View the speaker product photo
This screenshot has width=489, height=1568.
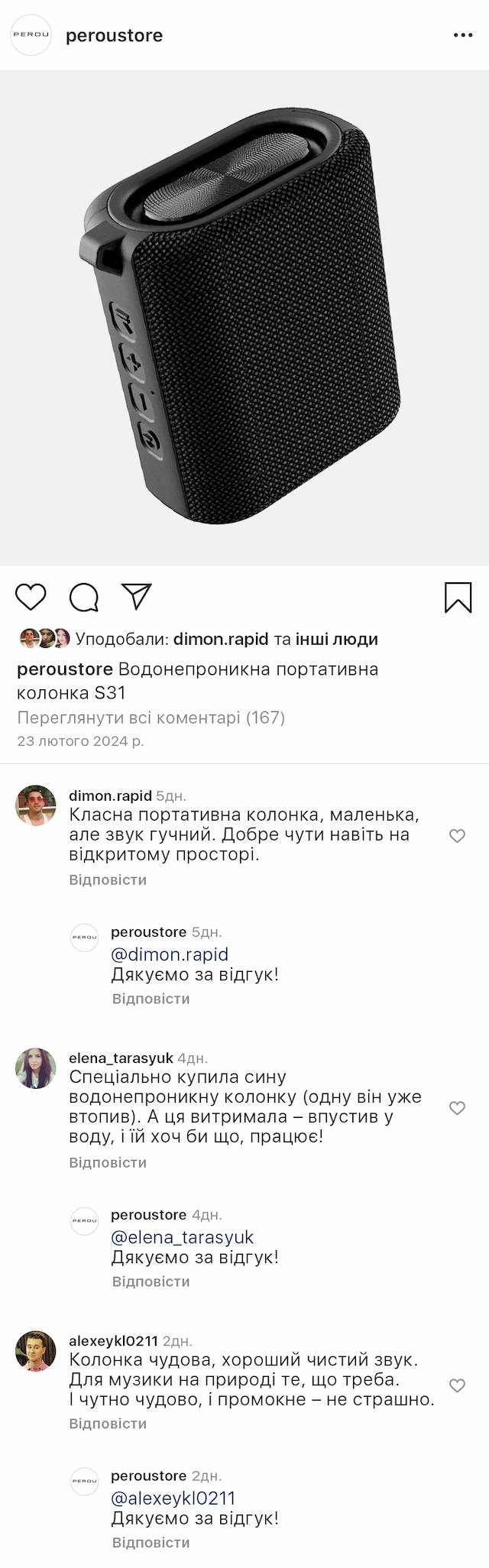click(244, 318)
